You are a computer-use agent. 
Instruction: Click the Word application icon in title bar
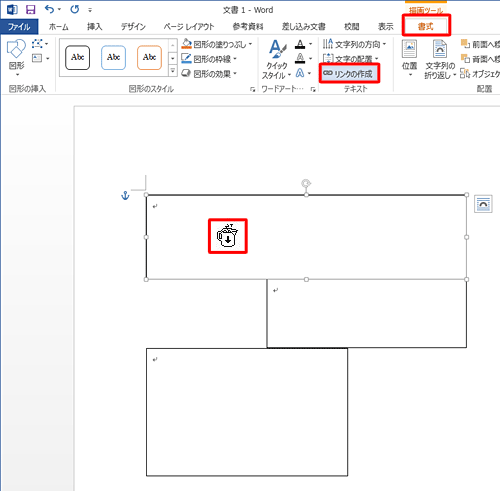pyautogui.click(x=12, y=10)
